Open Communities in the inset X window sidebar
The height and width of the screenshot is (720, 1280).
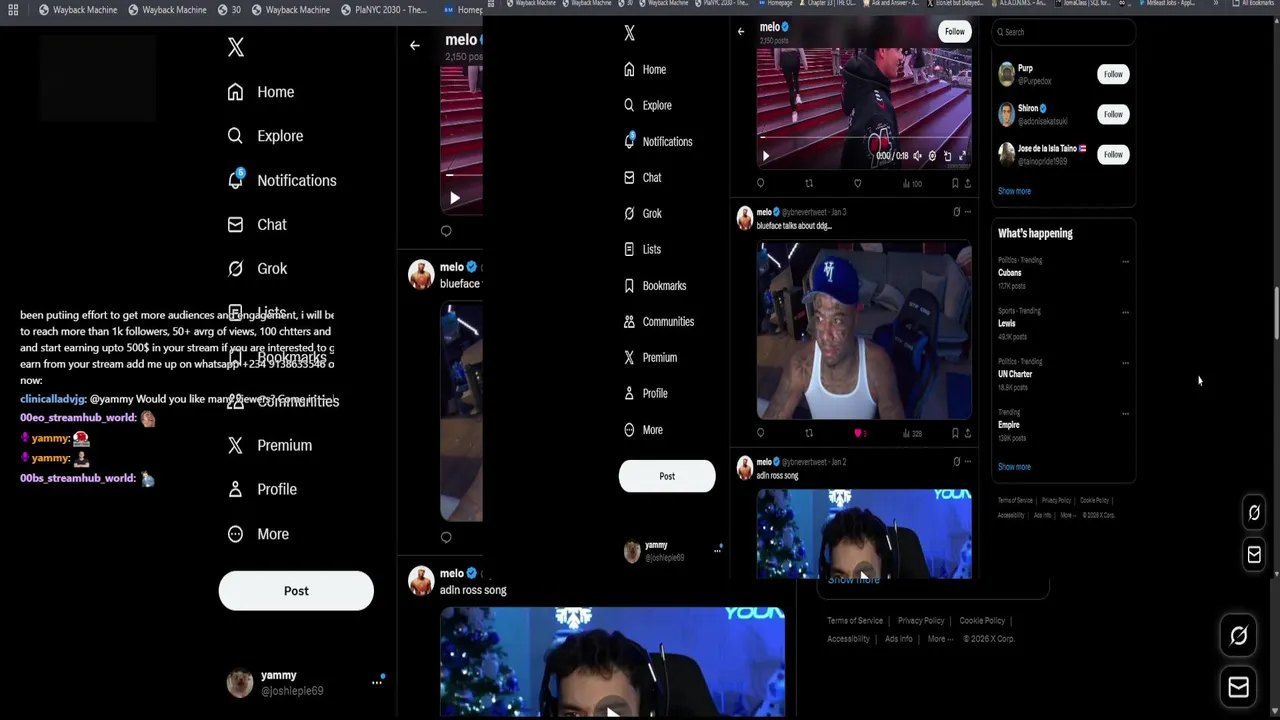tap(658, 321)
